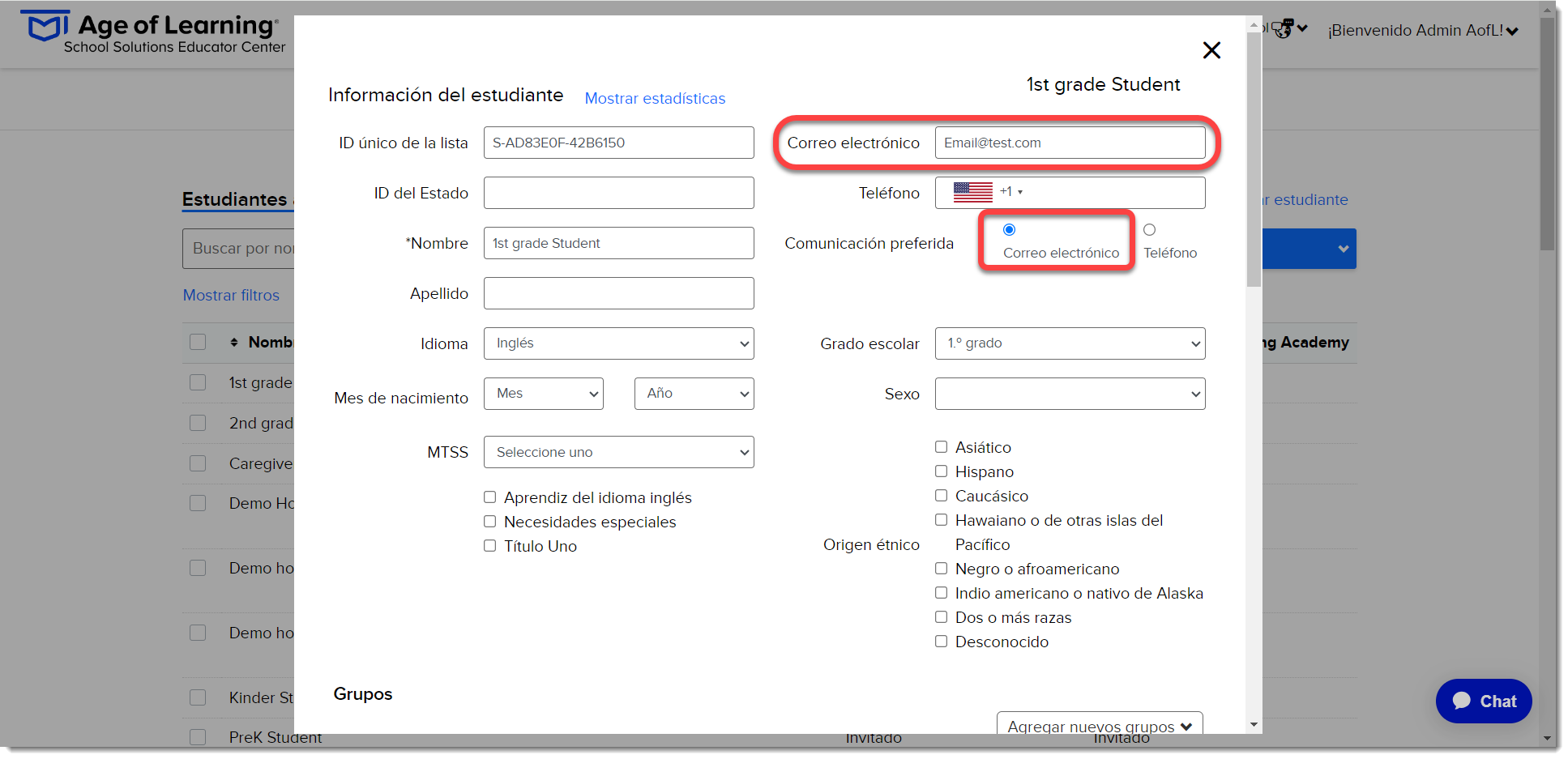Open the Sexo dropdown
This screenshot has height=759, width=1568.
coord(1070,394)
